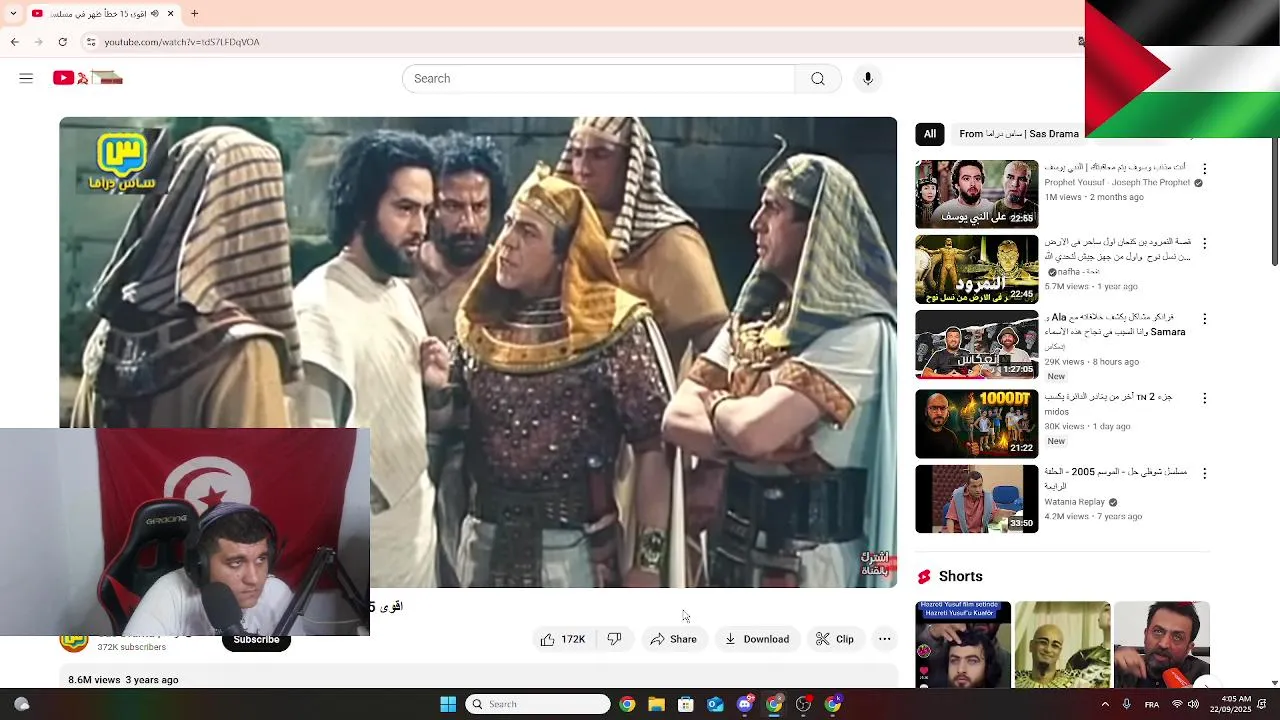The width and height of the screenshot is (1280, 720).
Task: Expand the tab search dropdown arrow
Action: pos(13,14)
